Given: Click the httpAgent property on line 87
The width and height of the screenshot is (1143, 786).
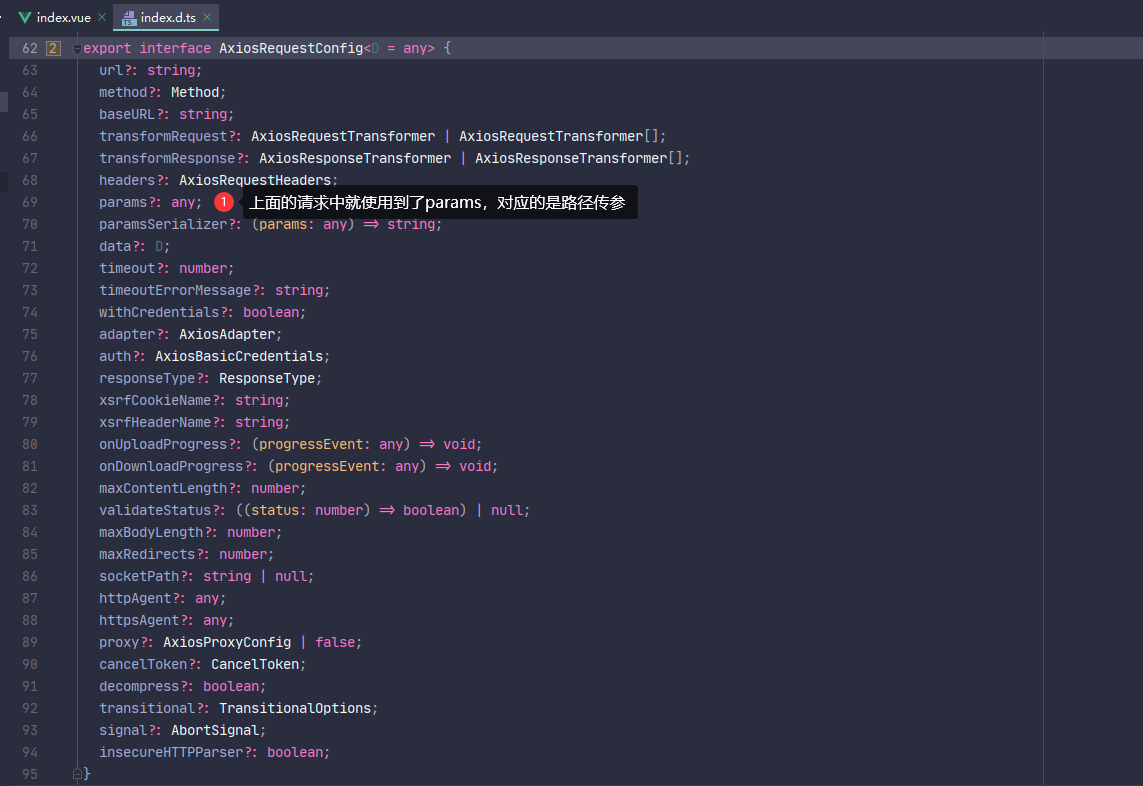Looking at the screenshot, I should (x=135, y=598).
